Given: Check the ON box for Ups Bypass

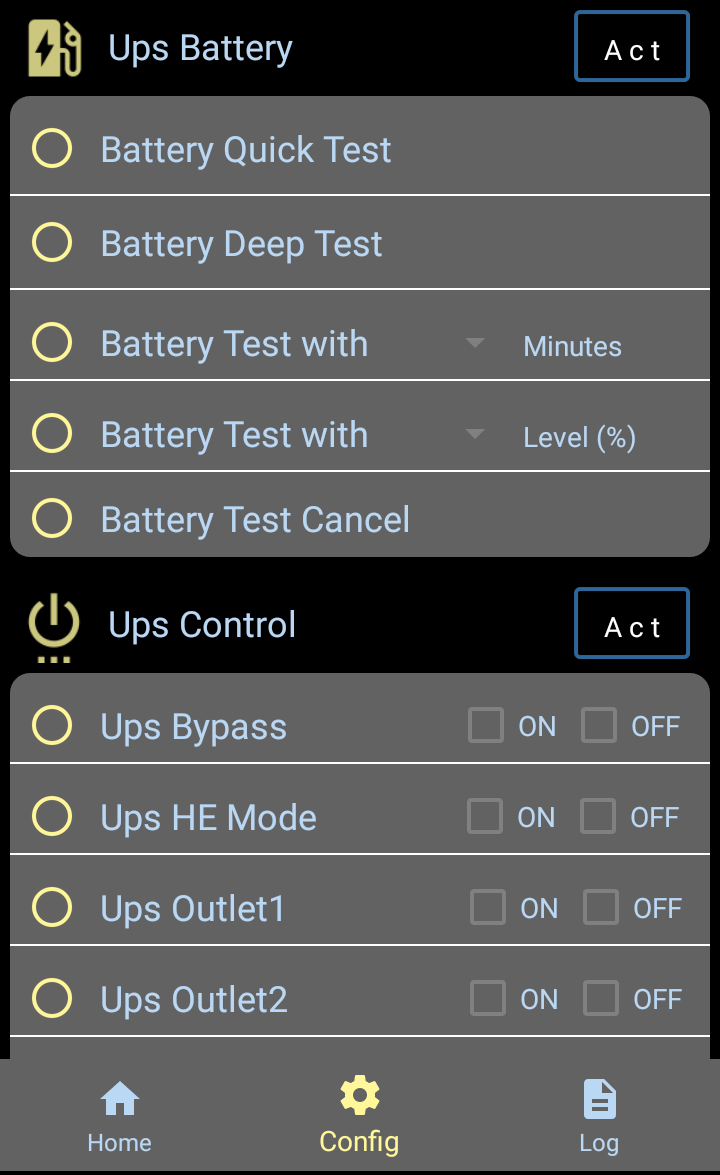Looking at the screenshot, I should (486, 726).
